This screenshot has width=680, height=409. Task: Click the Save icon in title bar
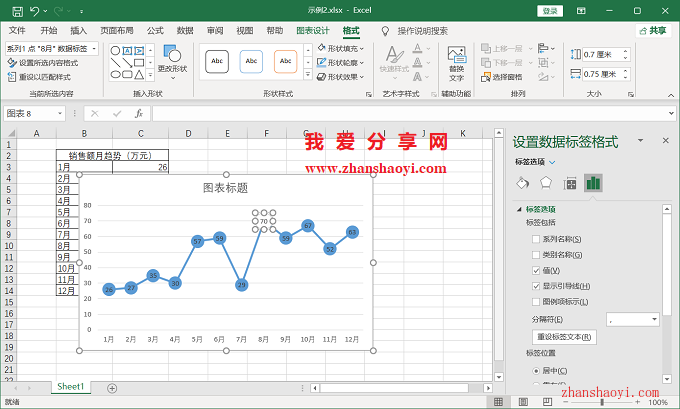(x=17, y=11)
